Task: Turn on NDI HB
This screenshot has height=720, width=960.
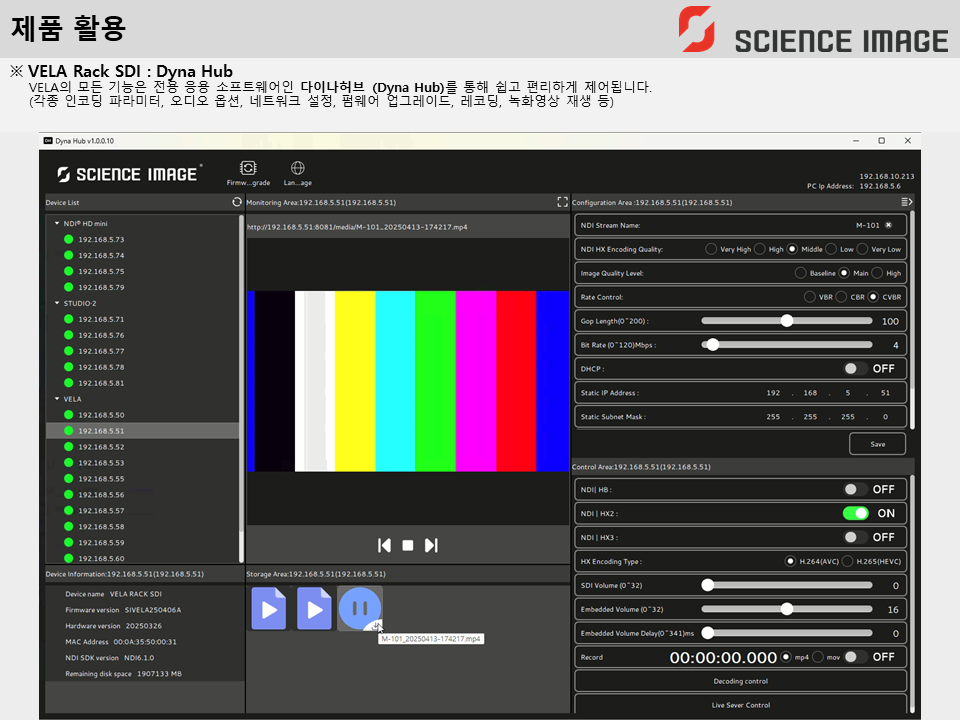Action: tap(855, 489)
